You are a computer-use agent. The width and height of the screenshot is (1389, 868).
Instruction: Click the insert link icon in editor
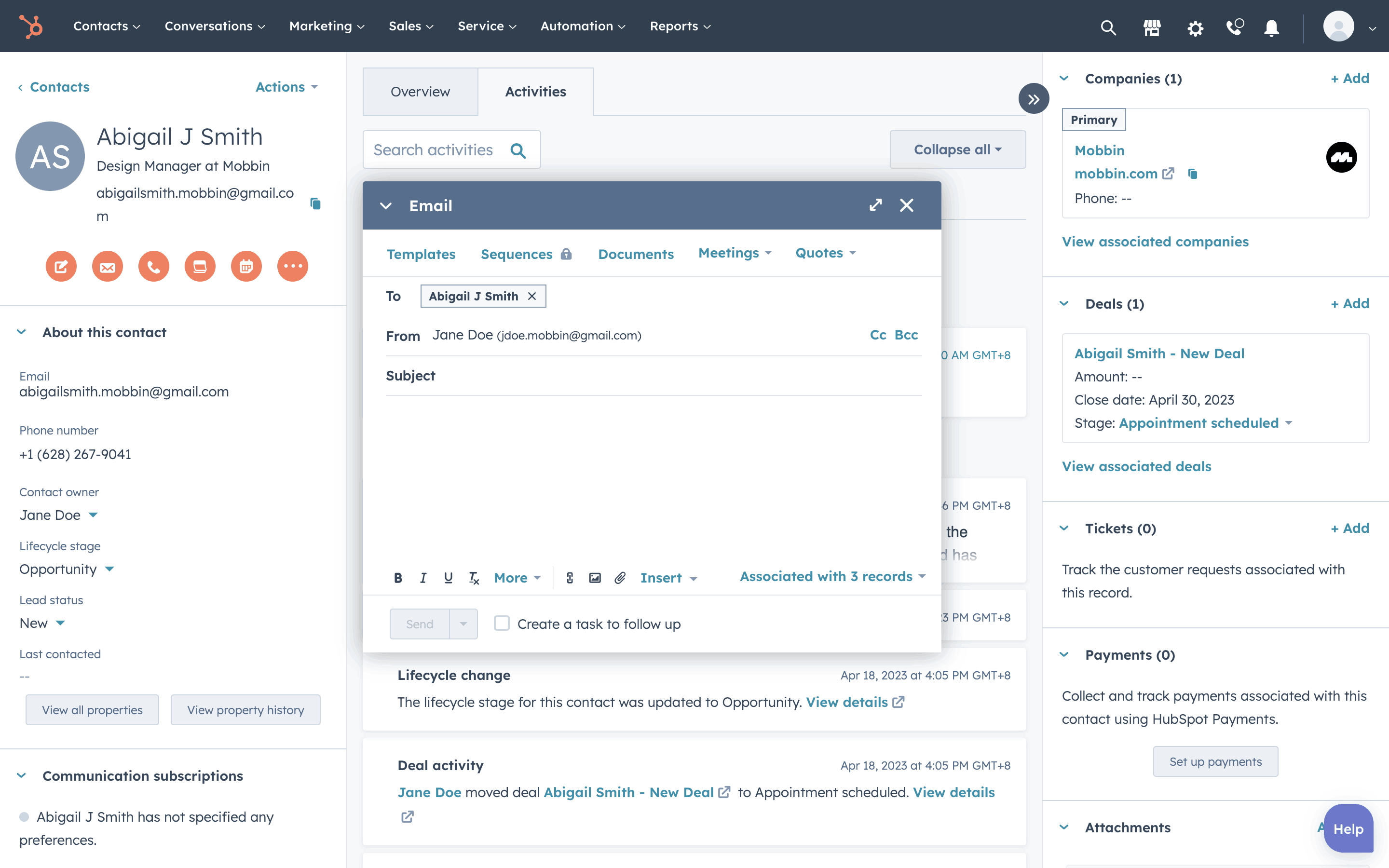coord(570,578)
